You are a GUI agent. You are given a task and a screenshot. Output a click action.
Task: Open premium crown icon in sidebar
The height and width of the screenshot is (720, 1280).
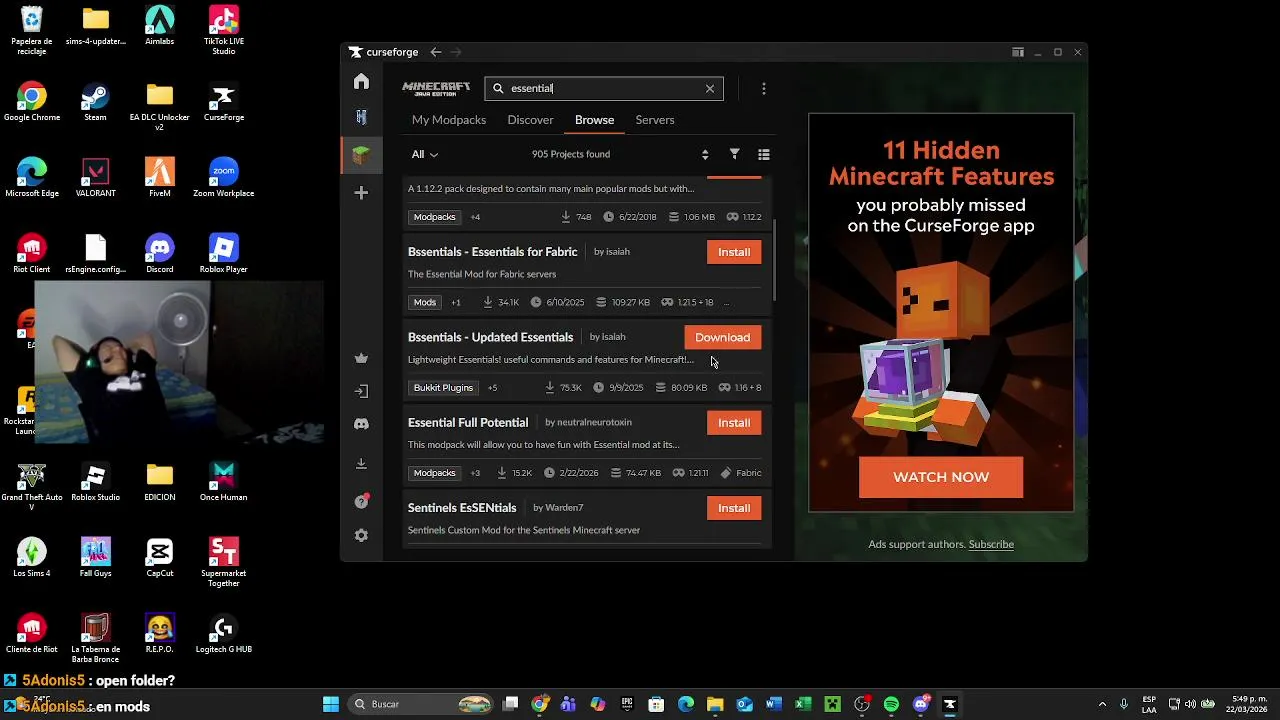(361, 359)
